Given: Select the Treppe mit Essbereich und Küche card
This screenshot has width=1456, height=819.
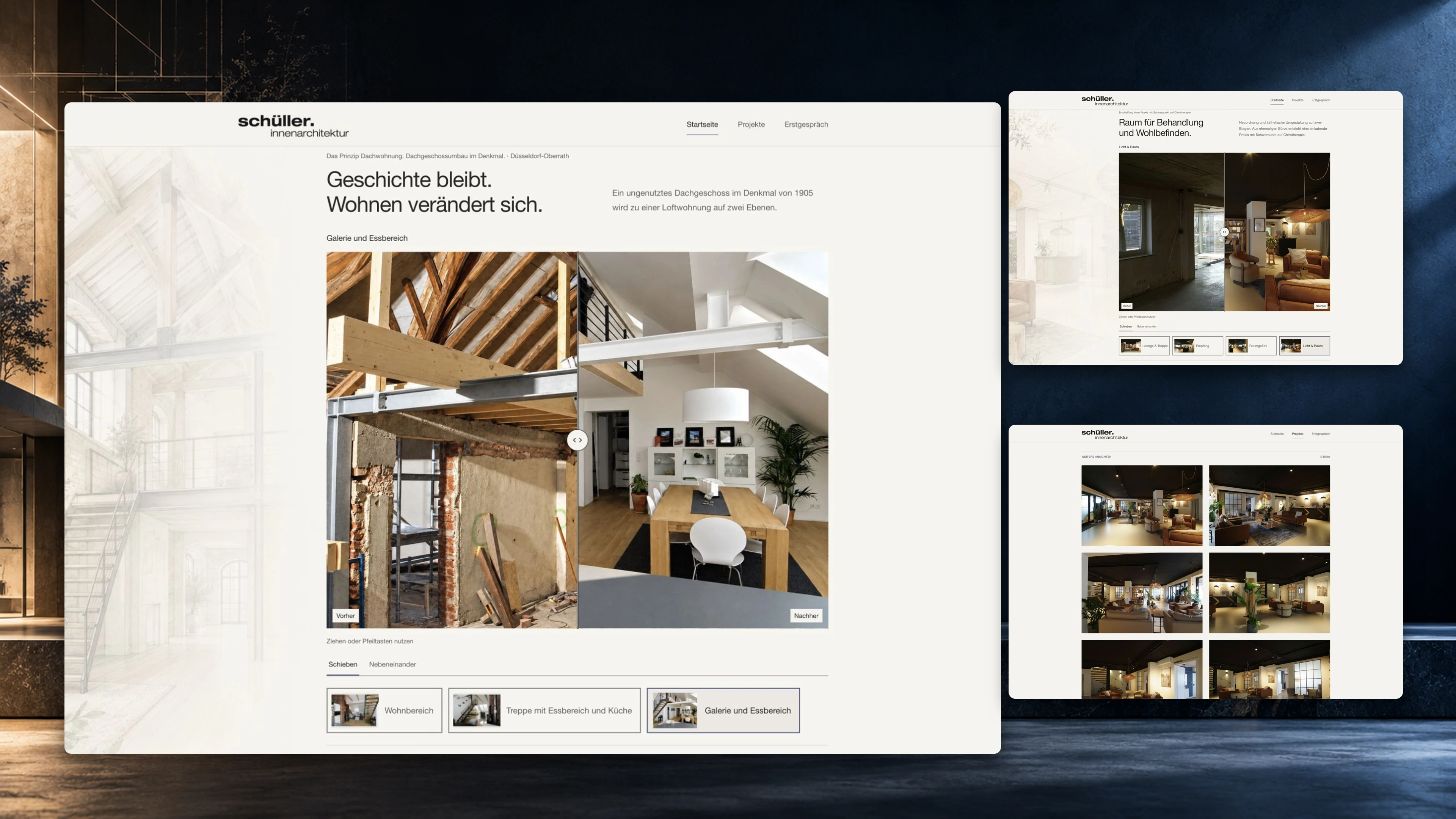Looking at the screenshot, I should [x=544, y=711].
